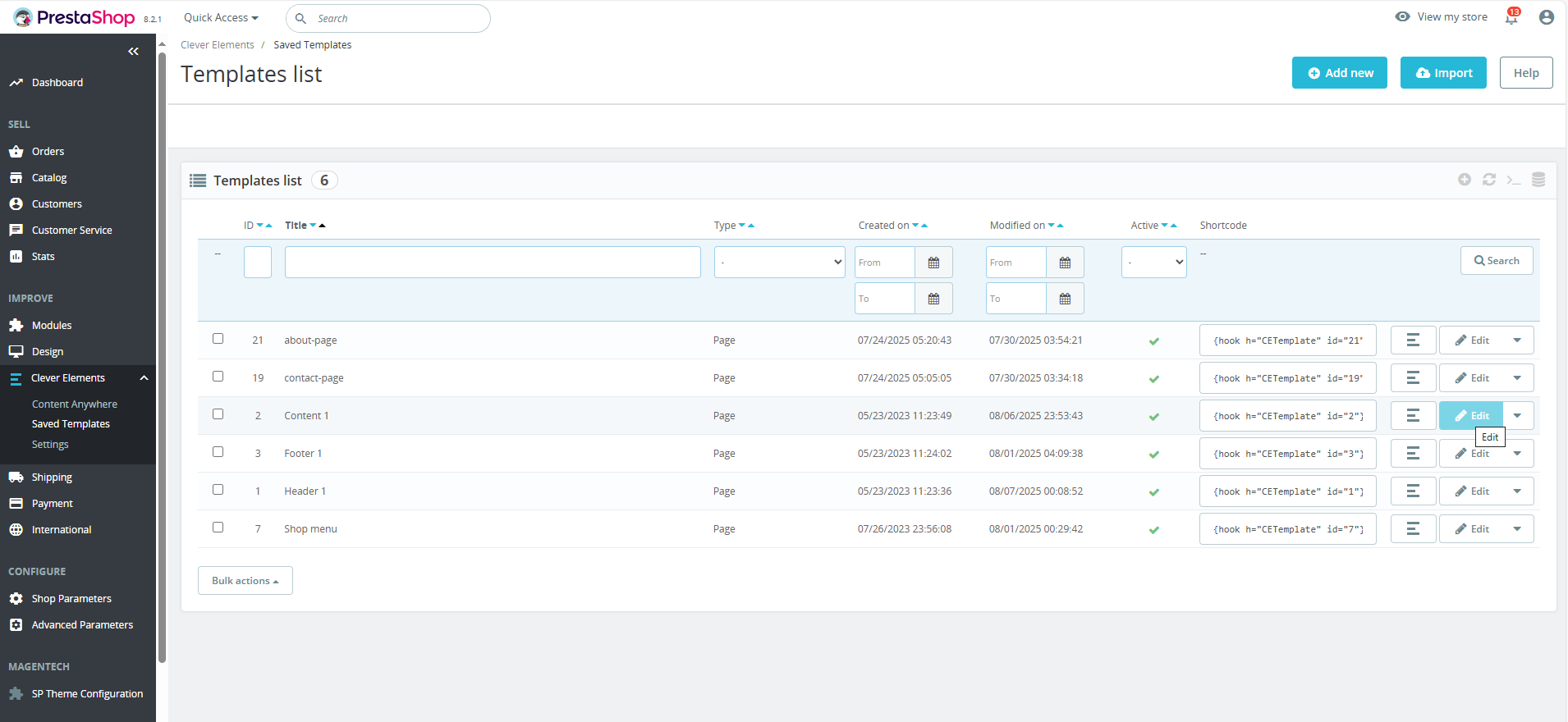Viewport: 1568px width, 722px height.
Task: Click the Import button
Action: [x=1443, y=73]
